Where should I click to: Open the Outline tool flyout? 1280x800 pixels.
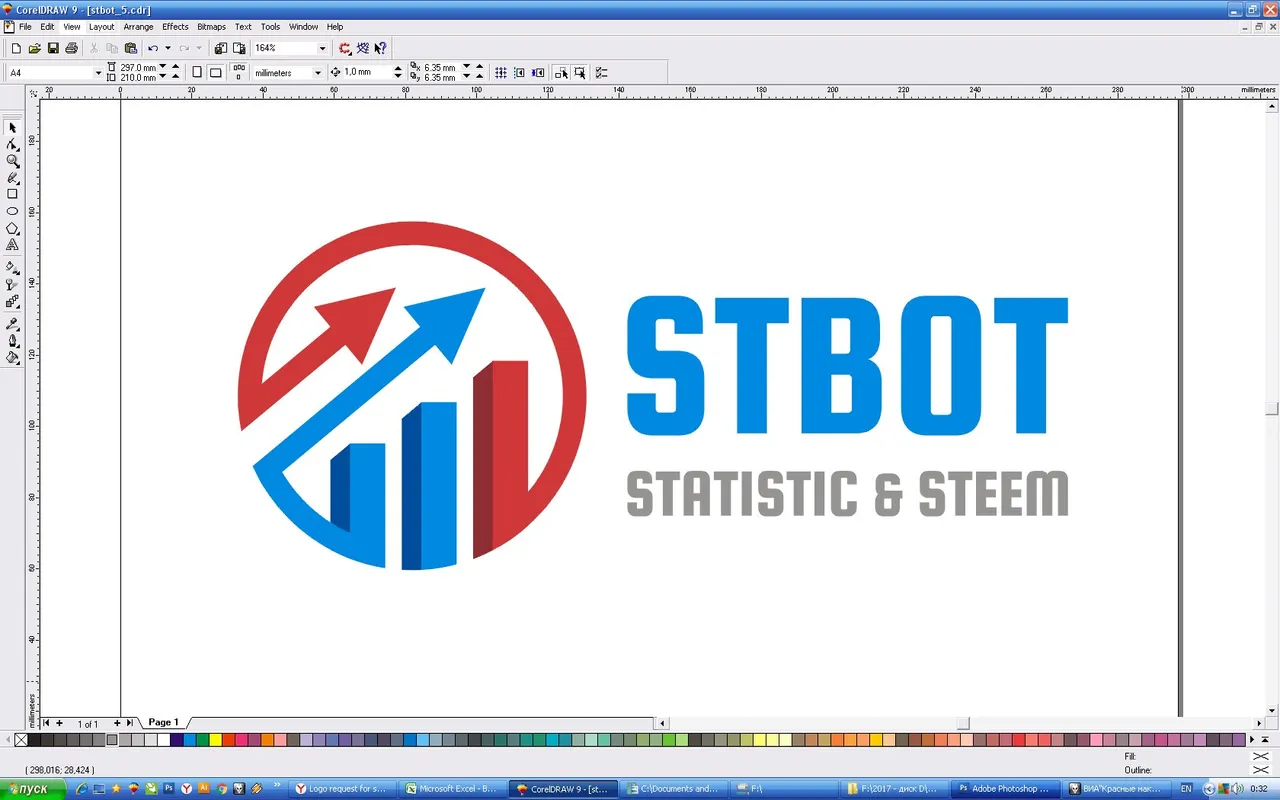[12, 341]
